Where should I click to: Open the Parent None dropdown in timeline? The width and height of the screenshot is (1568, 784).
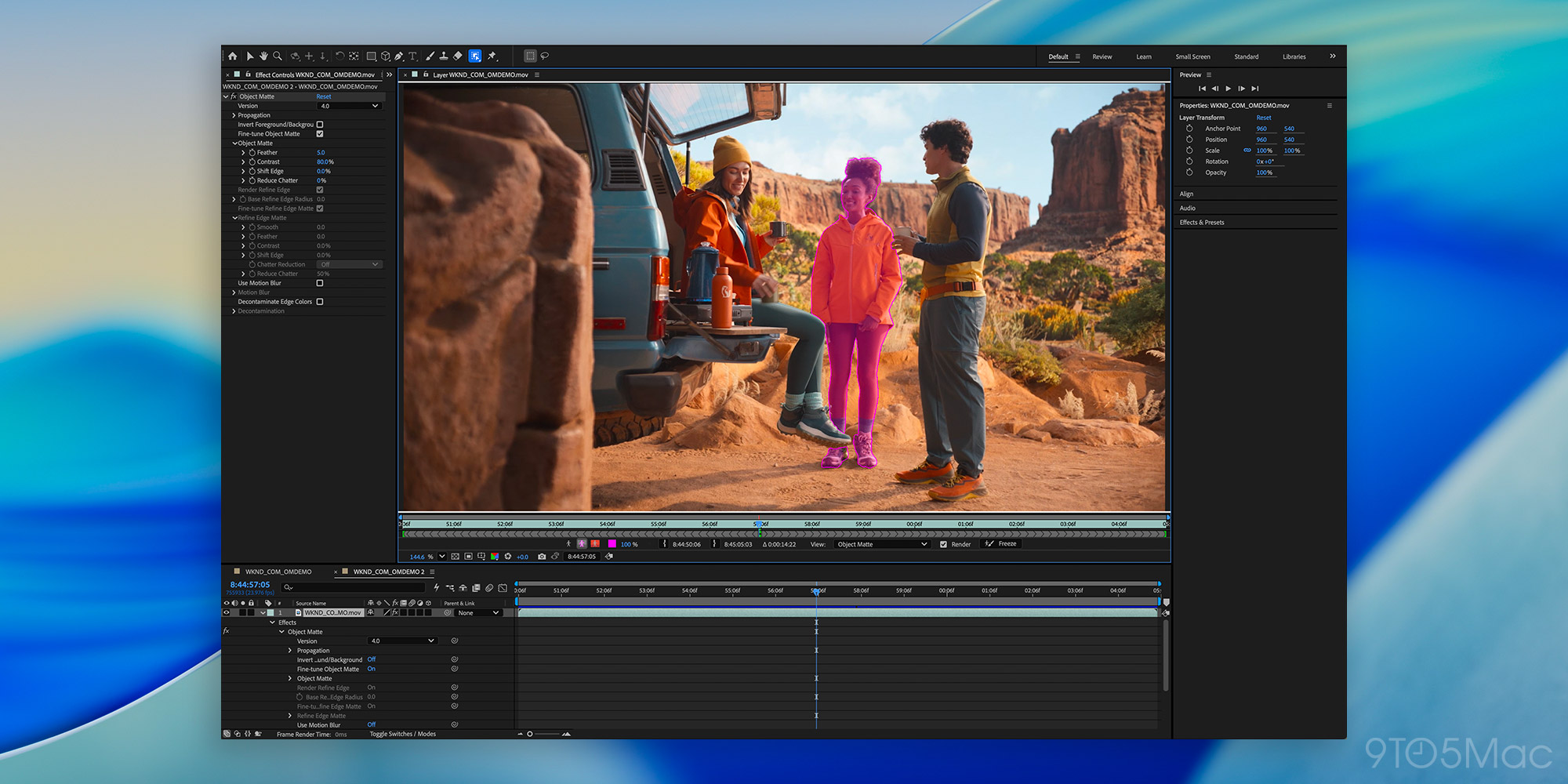point(478,613)
